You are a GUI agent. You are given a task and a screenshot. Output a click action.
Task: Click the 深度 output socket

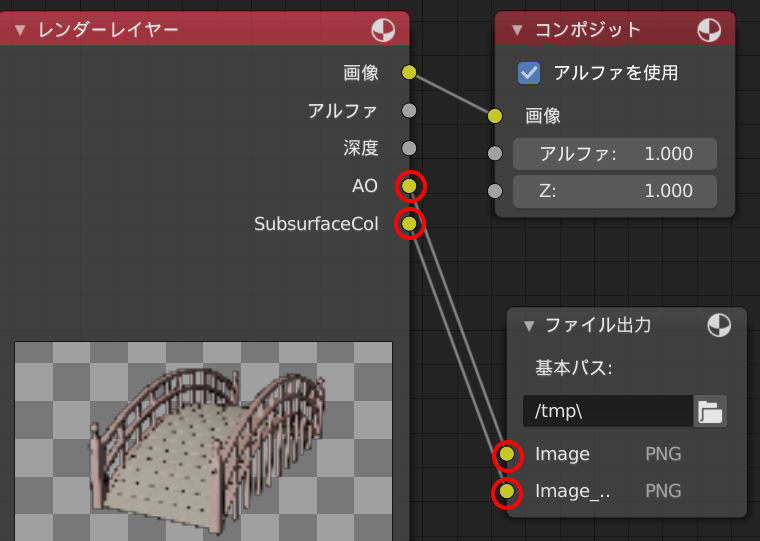[409, 148]
